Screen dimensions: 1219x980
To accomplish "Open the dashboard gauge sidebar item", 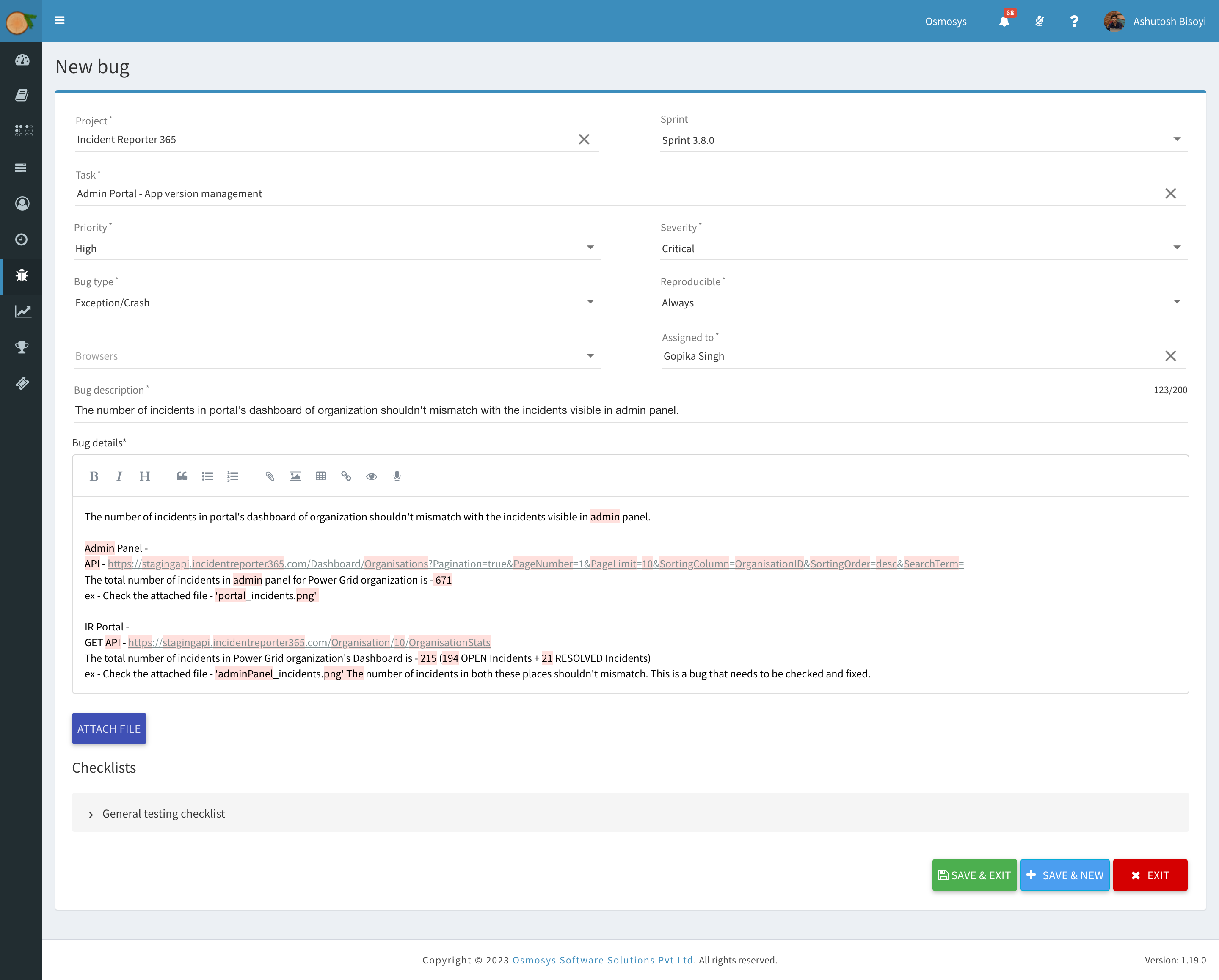I will (22, 60).
